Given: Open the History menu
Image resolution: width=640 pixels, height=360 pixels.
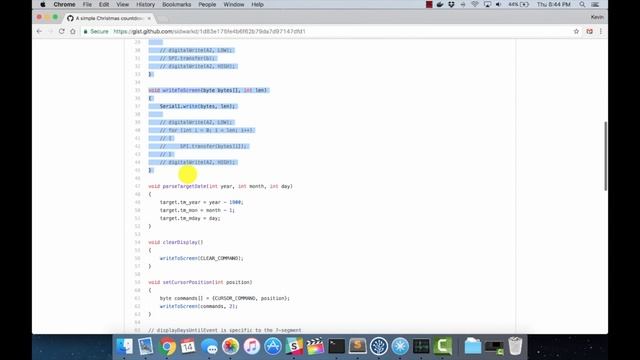Looking at the screenshot, I should 145,4.
